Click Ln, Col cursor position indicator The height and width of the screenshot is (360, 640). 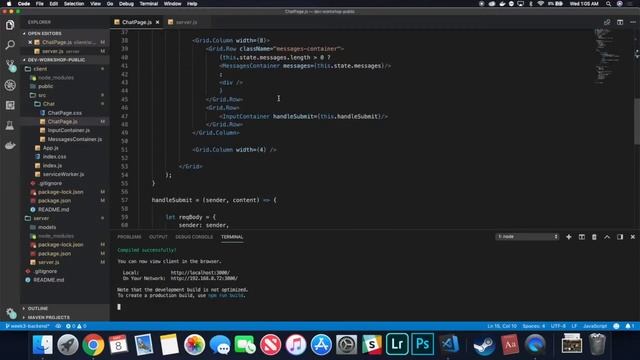[x=502, y=326]
